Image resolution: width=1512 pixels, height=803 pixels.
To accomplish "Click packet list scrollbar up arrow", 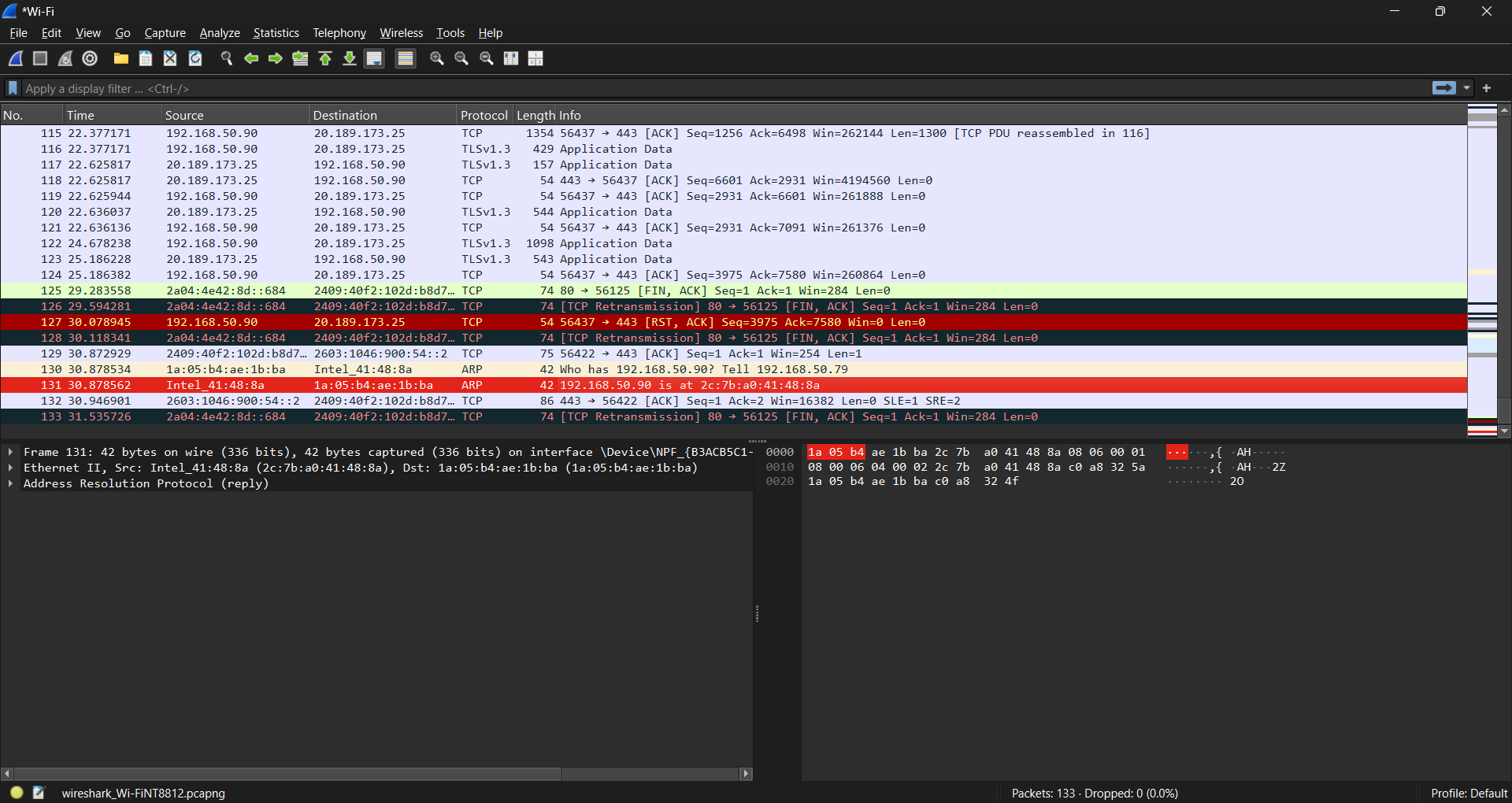I will [x=1505, y=110].
